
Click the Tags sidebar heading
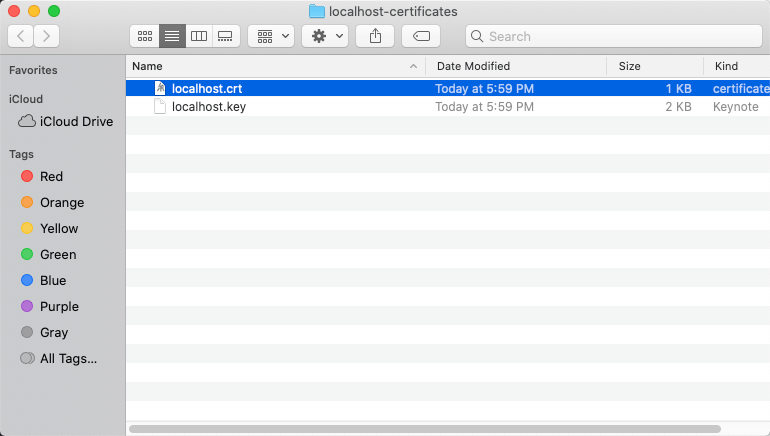22,154
